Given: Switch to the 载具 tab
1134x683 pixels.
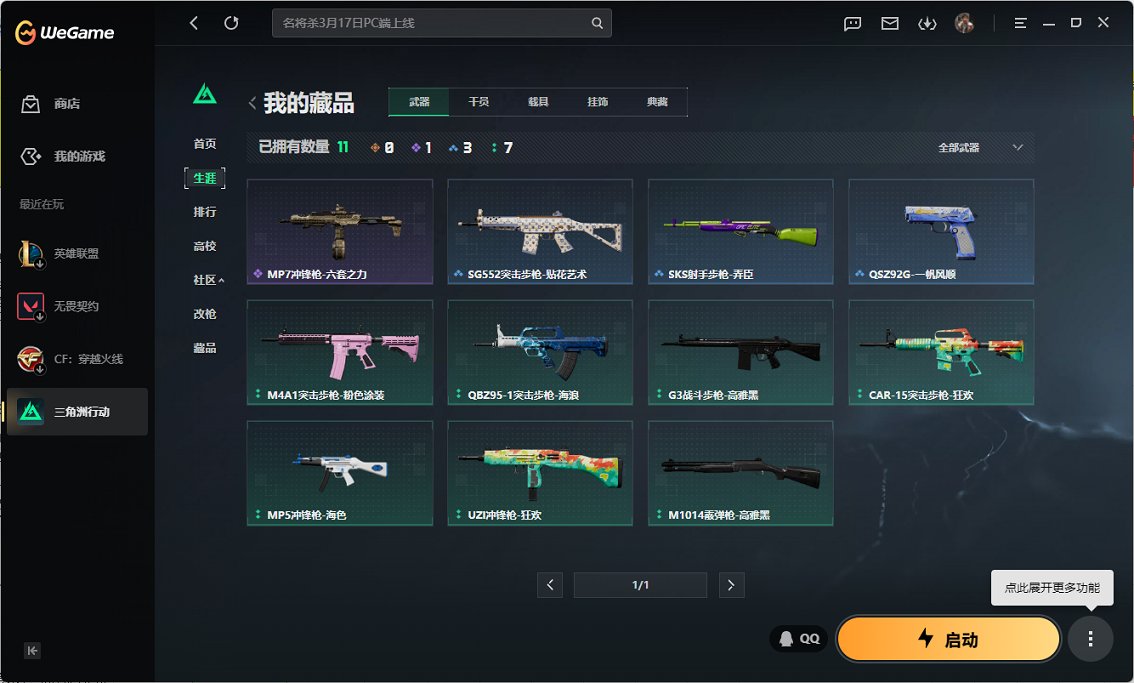Looking at the screenshot, I should [x=538, y=102].
